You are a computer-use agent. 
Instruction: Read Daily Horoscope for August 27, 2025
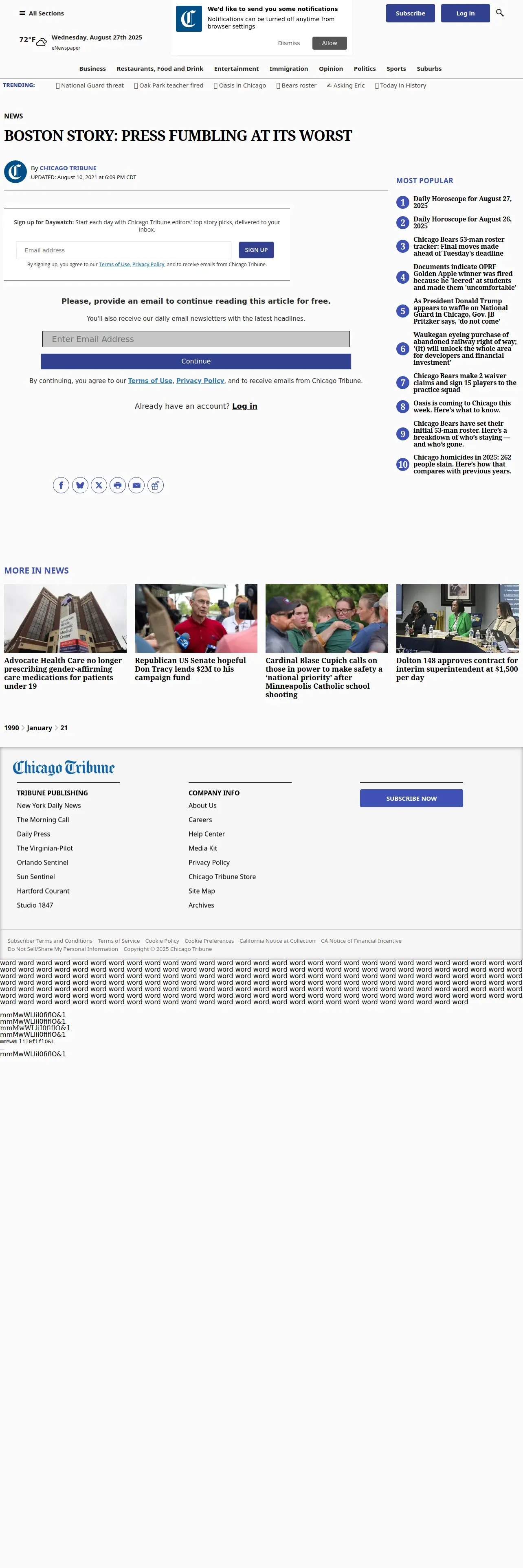[x=463, y=202]
